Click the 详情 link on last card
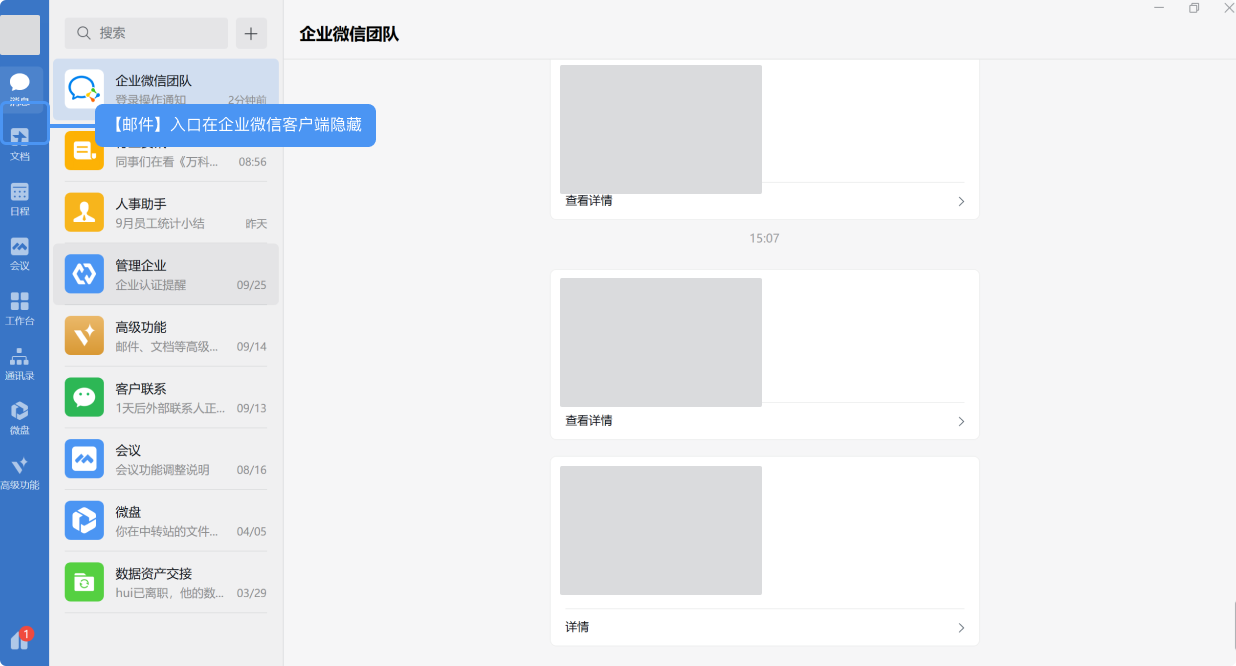The height and width of the screenshot is (666, 1236). [x=577, y=627]
